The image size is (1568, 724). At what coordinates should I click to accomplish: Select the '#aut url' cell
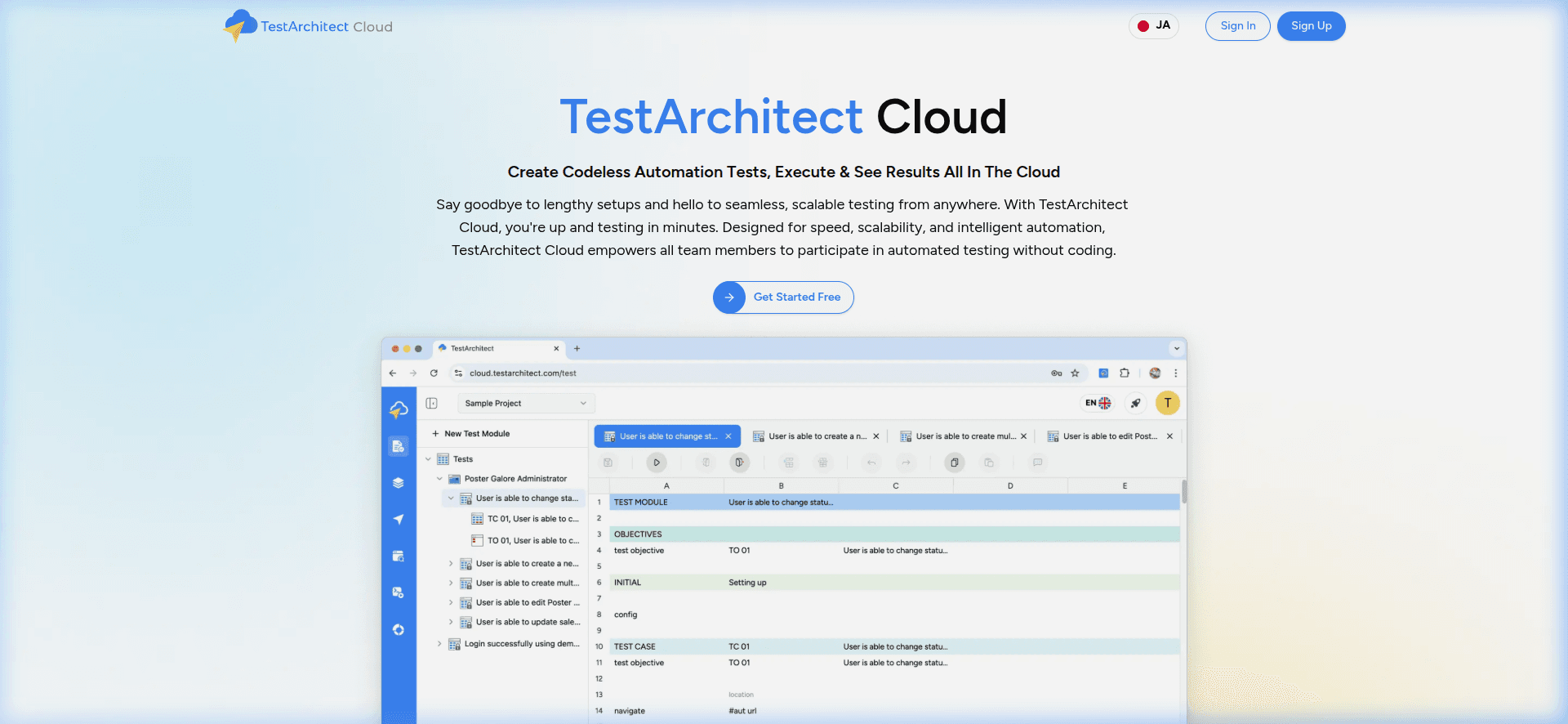coord(781,711)
